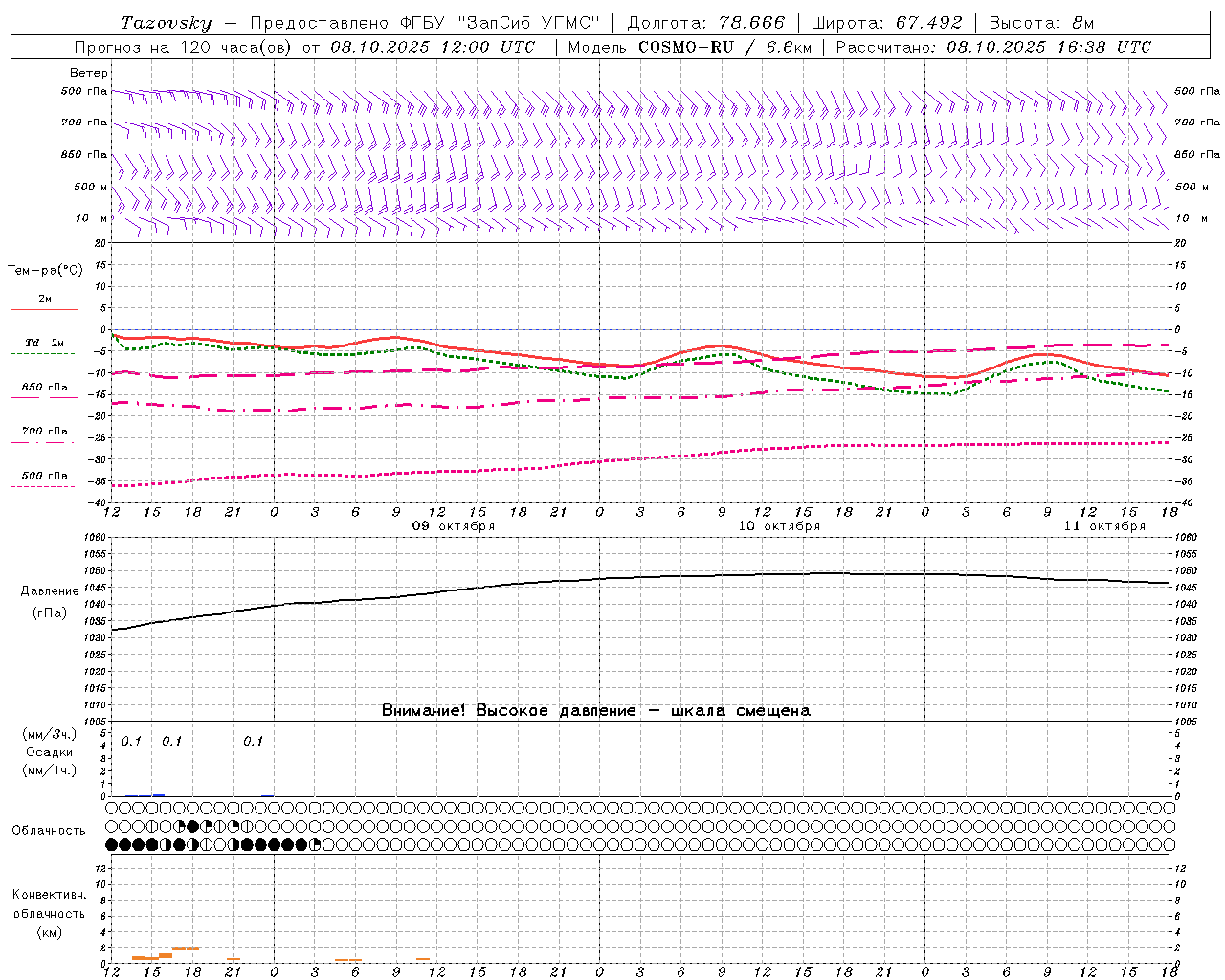Select the 850 гПа entry in temperature legend
This screenshot has width=1225, height=980.
45,388
